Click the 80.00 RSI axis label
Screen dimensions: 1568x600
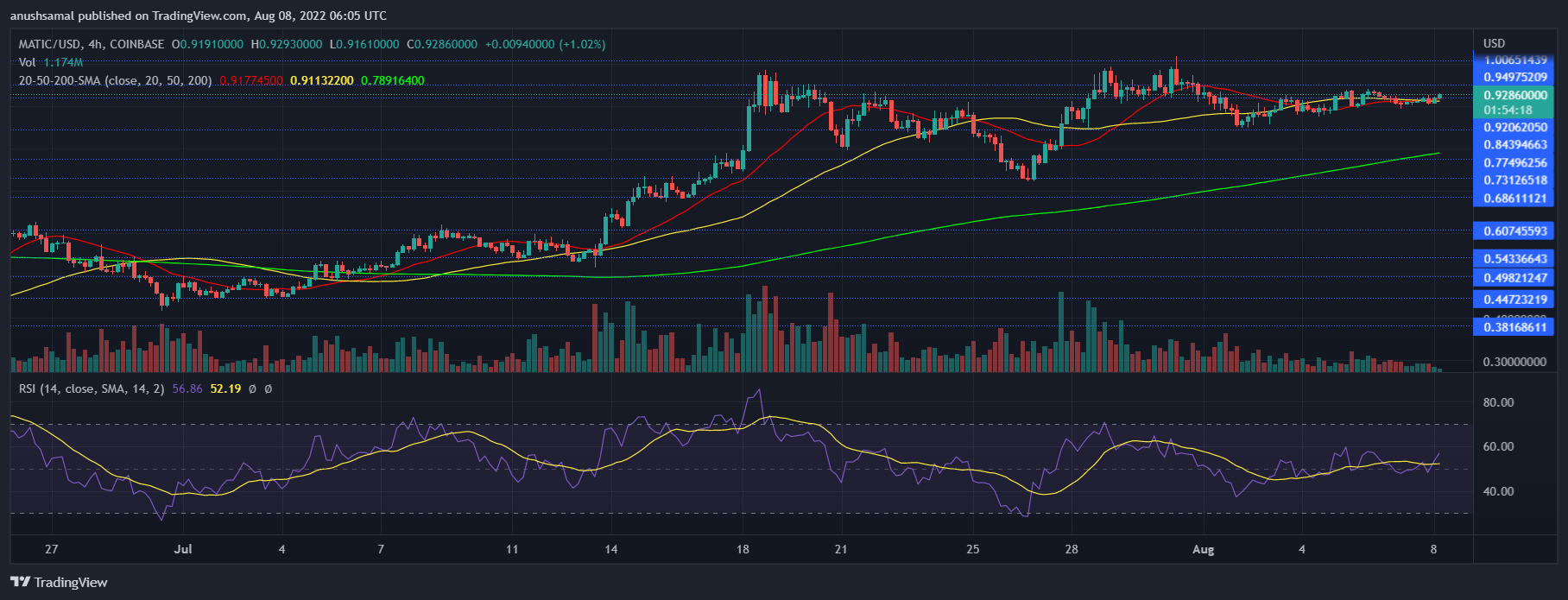[1498, 402]
